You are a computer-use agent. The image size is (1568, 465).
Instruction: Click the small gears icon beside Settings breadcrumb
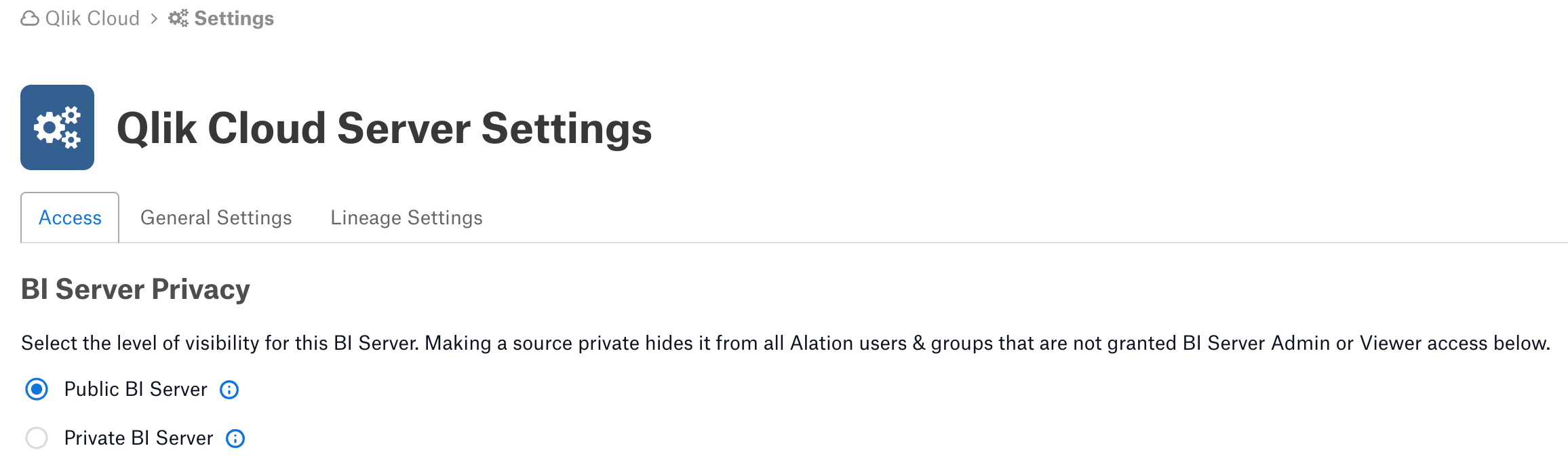(x=178, y=18)
